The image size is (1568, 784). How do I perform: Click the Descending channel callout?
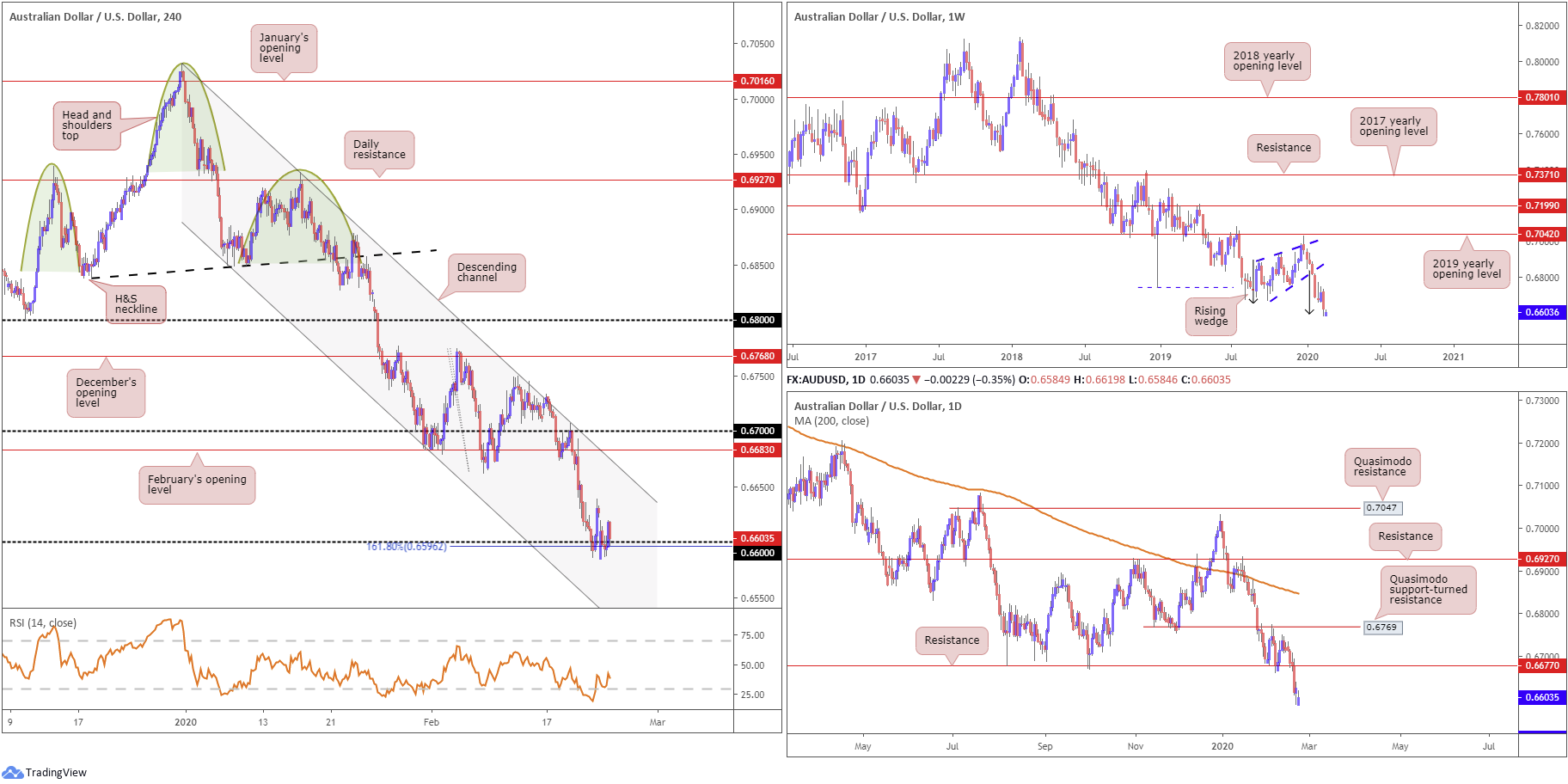coord(487,273)
